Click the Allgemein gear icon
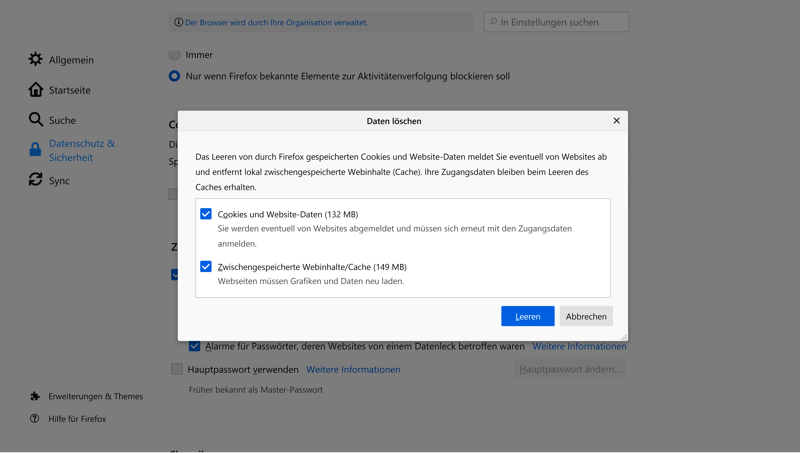This screenshot has width=800, height=453. tap(36, 60)
